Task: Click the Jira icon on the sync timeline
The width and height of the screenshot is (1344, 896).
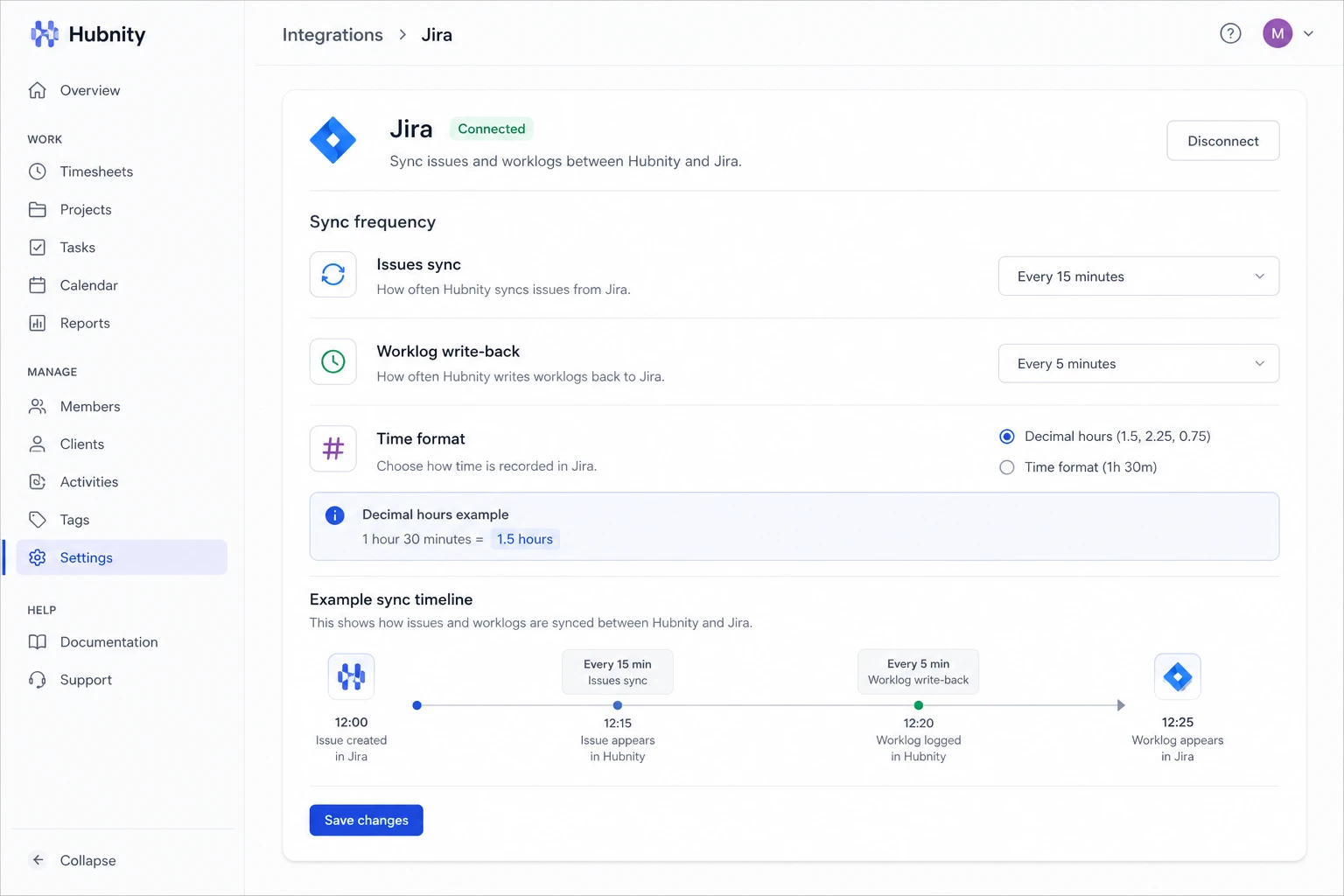Action: 1178,676
